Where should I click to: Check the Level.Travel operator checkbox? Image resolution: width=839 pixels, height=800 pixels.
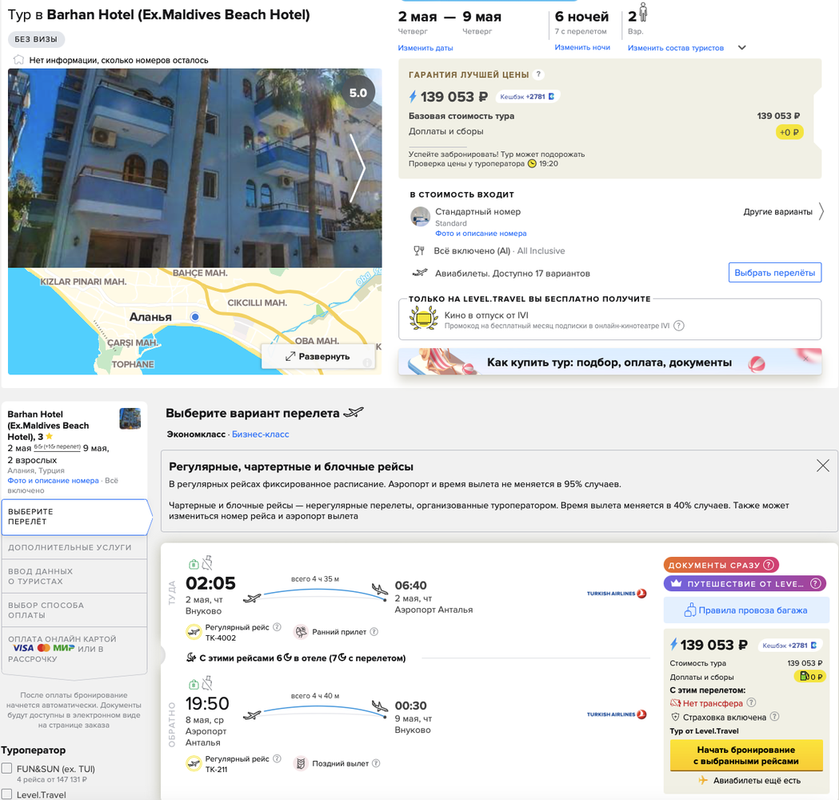tap(7, 794)
